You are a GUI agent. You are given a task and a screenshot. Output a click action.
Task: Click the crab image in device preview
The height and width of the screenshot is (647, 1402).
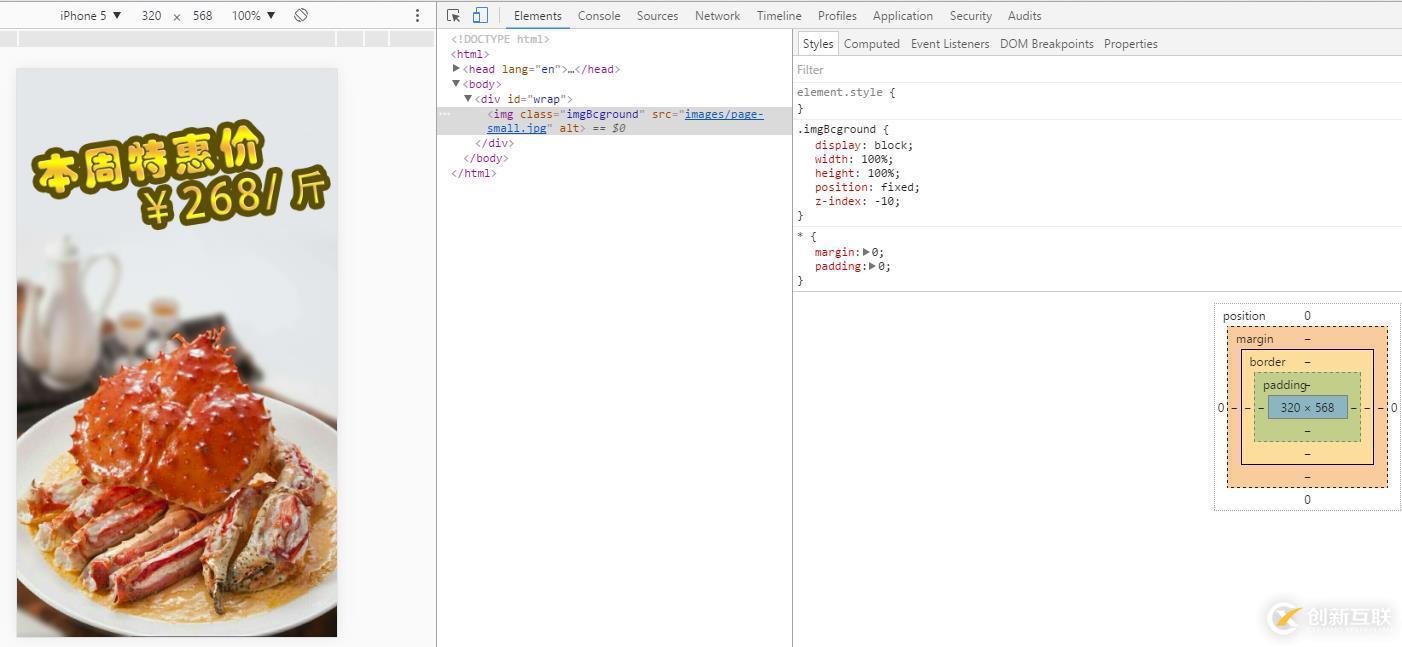click(x=177, y=352)
